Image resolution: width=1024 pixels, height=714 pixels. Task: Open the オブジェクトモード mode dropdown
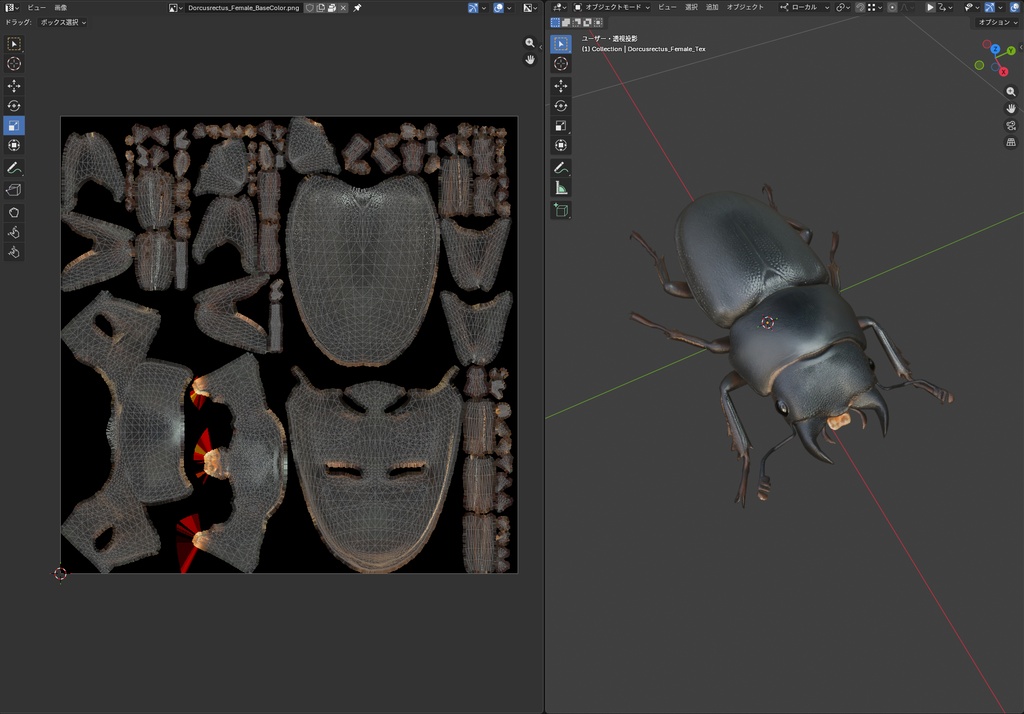[x=611, y=7]
